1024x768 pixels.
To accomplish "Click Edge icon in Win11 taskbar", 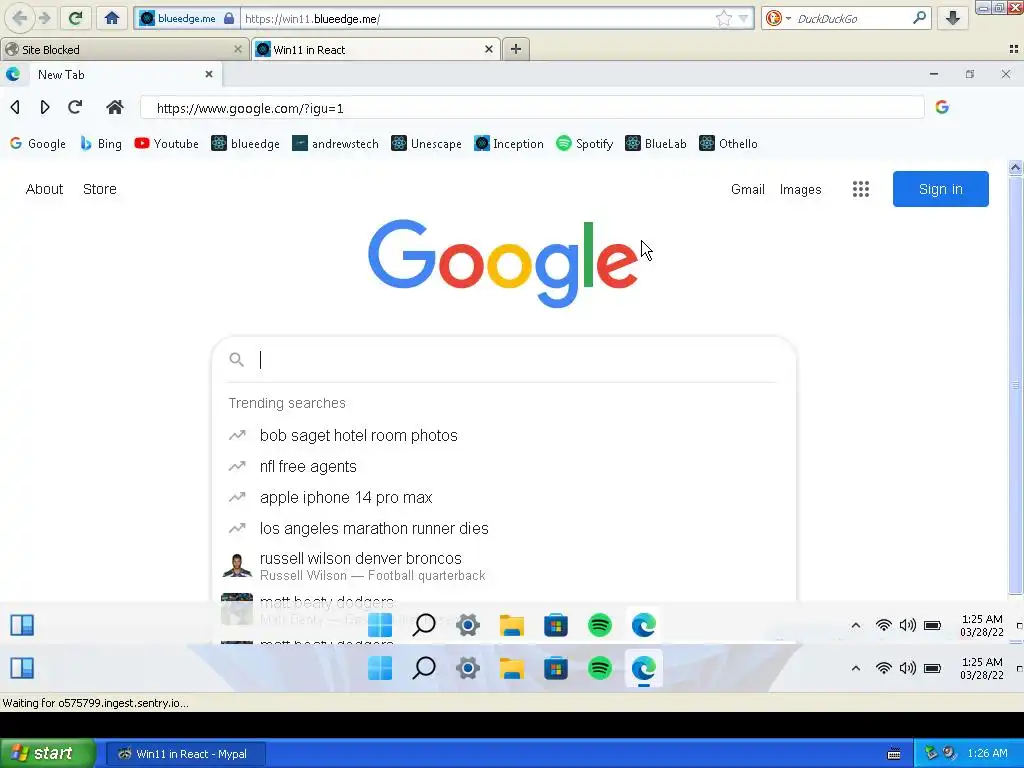I will pyautogui.click(x=644, y=668).
